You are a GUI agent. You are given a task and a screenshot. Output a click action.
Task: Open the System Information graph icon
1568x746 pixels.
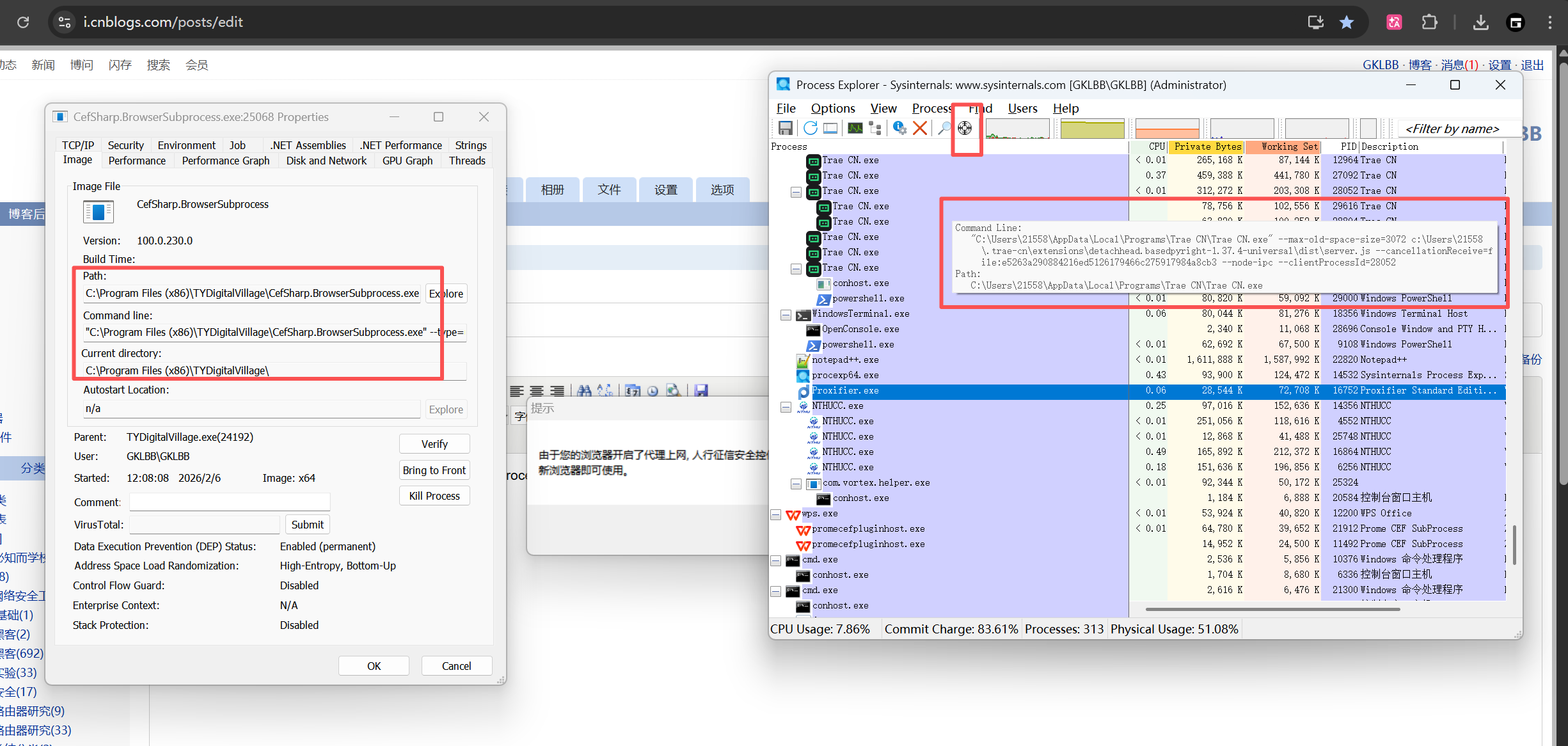[855, 128]
